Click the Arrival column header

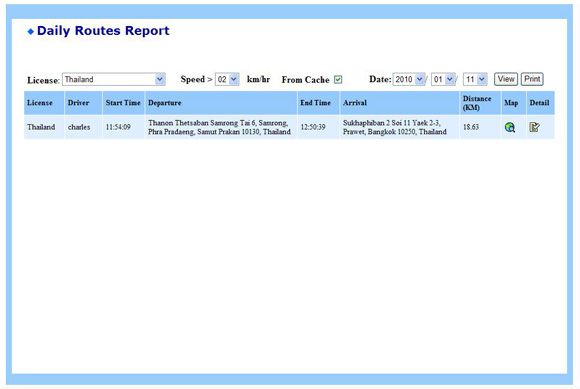pyautogui.click(x=399, y=103)
